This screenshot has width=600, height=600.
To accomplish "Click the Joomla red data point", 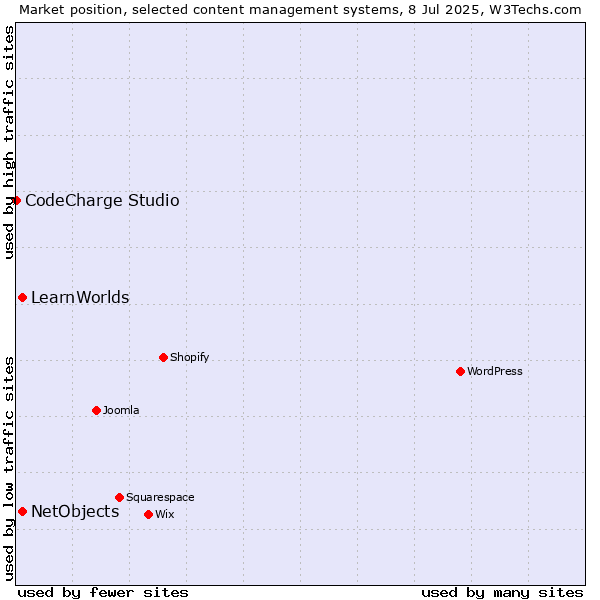I will click(96, 411).
